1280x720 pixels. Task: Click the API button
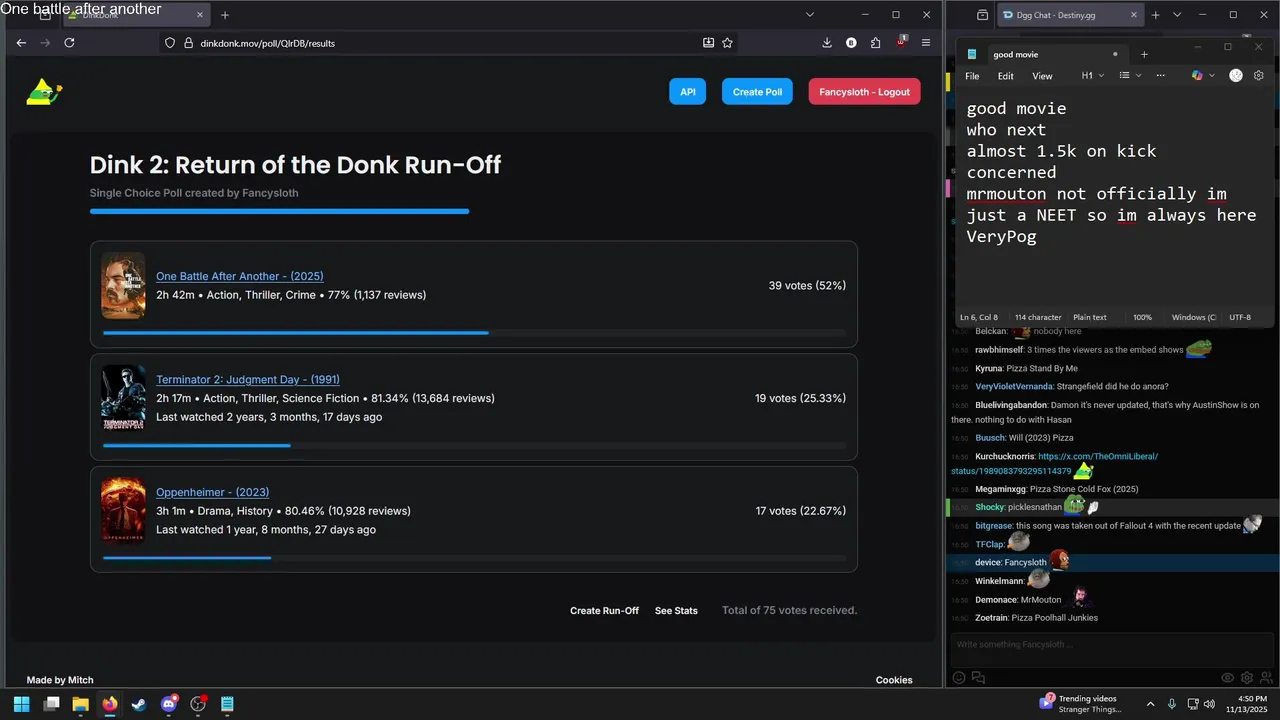coord(688,92)
